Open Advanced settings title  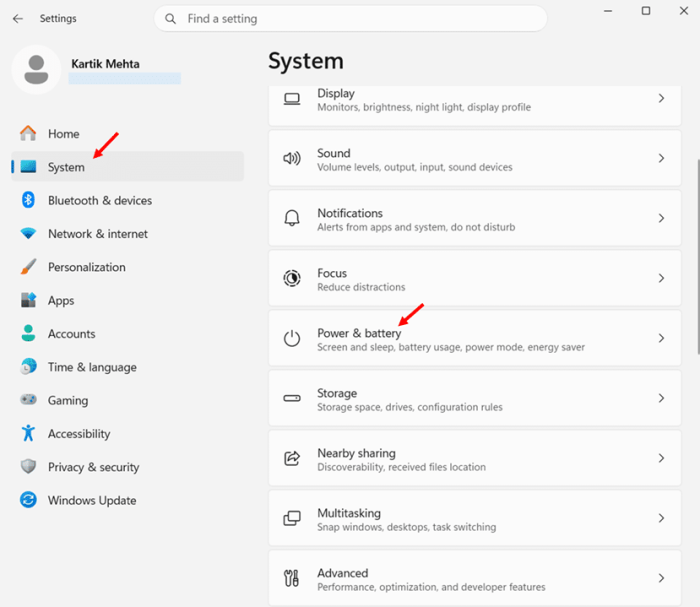click(x=343, y=573)
